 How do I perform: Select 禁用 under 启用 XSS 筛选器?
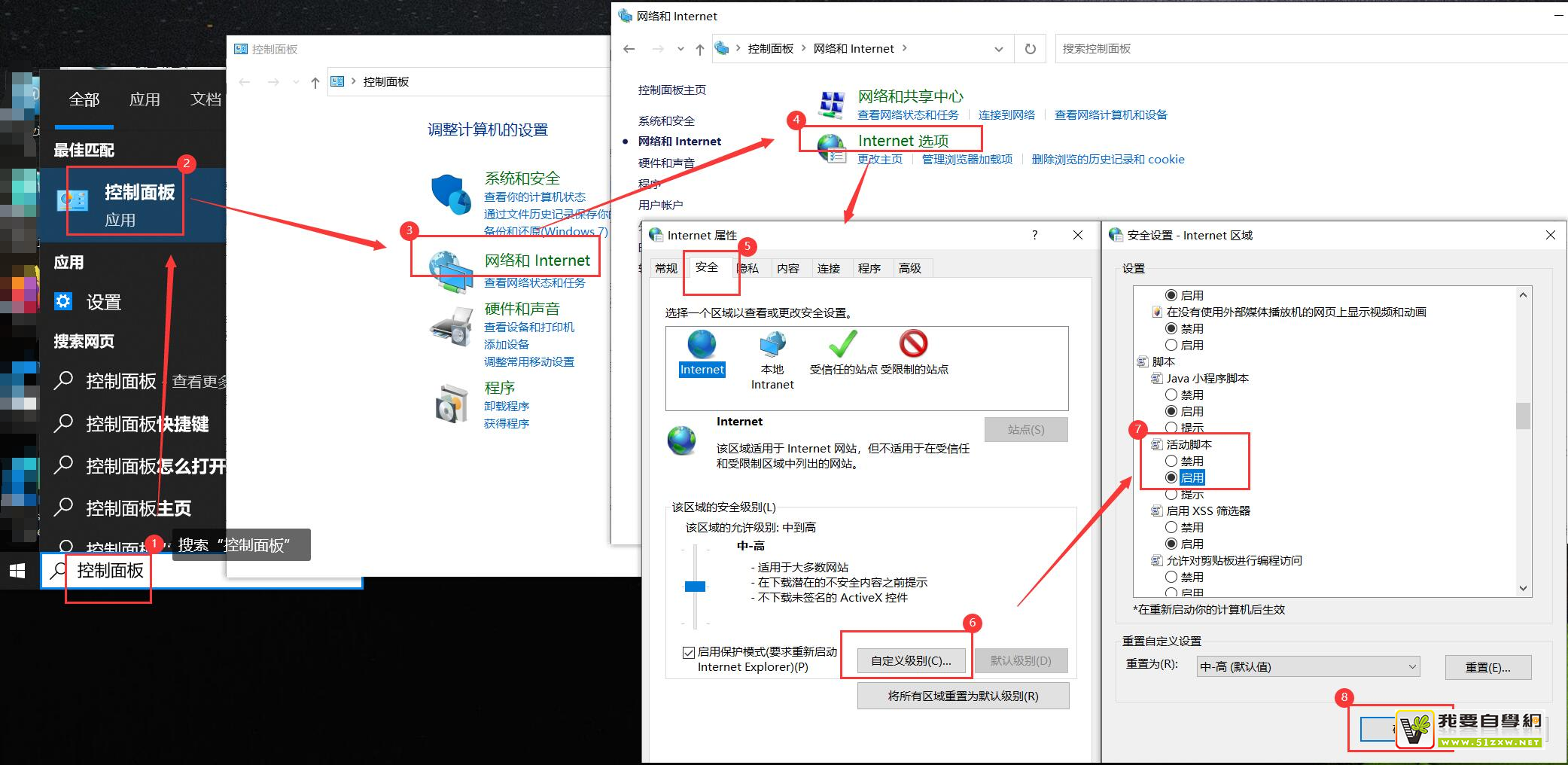tap(1171, 527)
